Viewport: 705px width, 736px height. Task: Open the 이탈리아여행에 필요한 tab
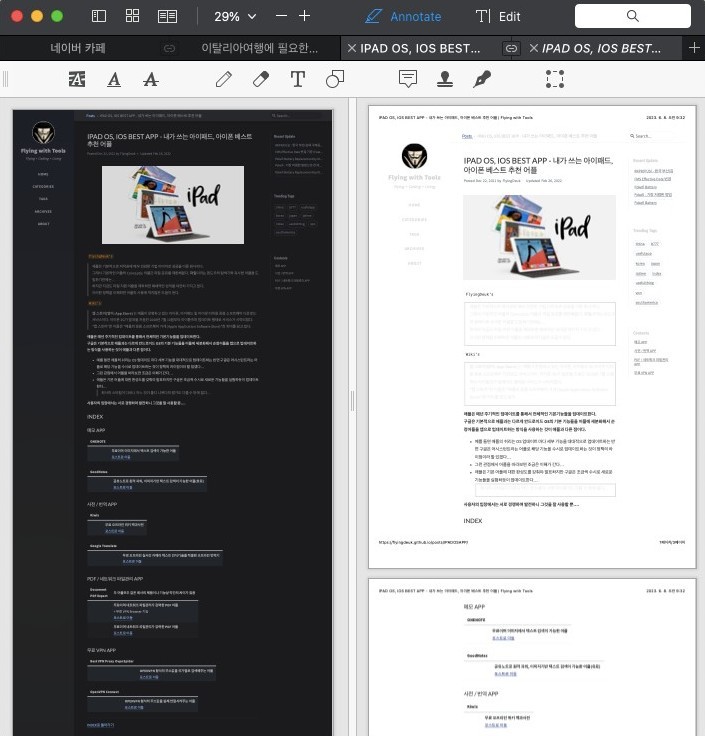260,48
